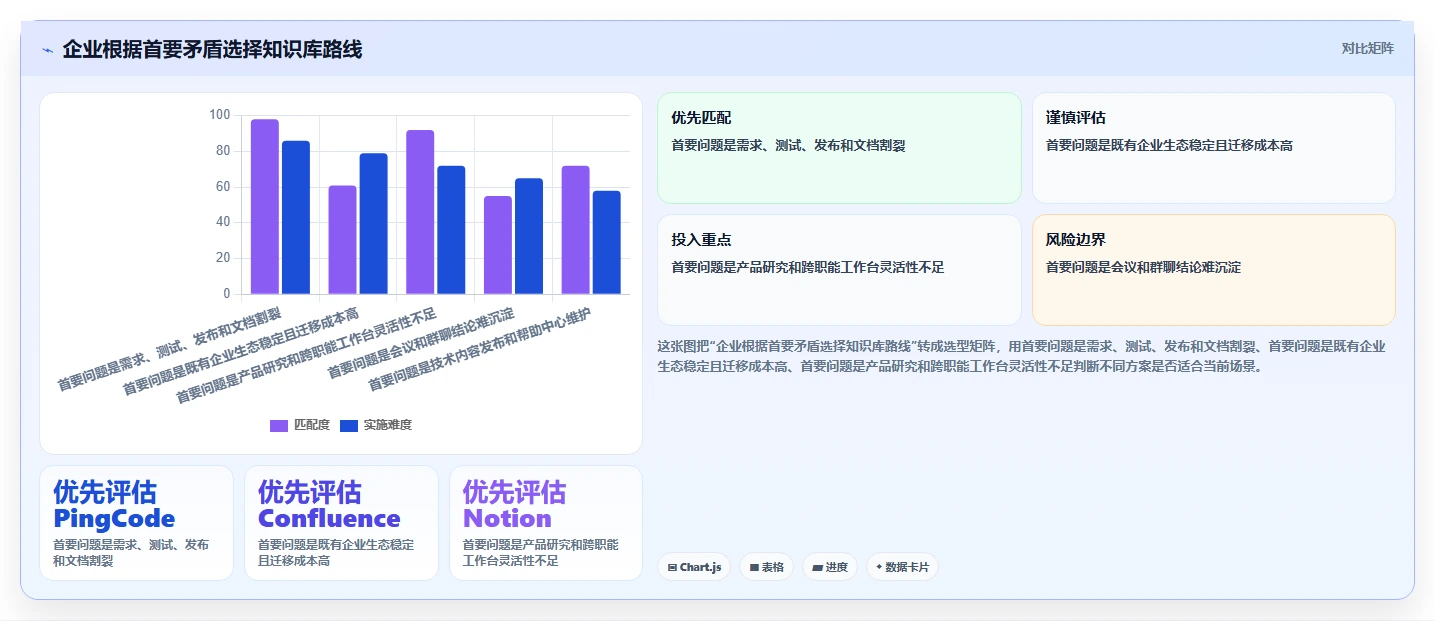1435x621 pixels.
Task: Open the 投入重点 card
Action: pos(839,270)
